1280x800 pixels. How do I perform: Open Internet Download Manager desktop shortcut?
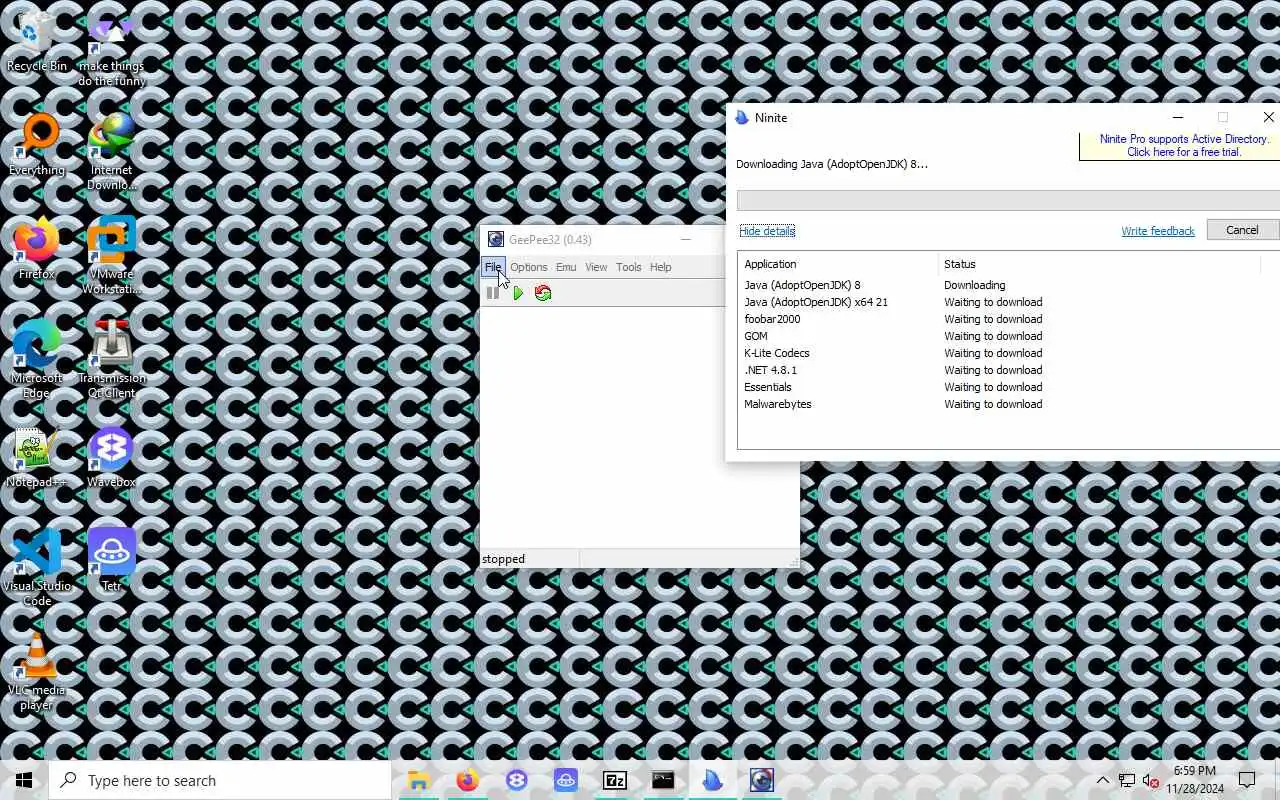tap(111, 152)
